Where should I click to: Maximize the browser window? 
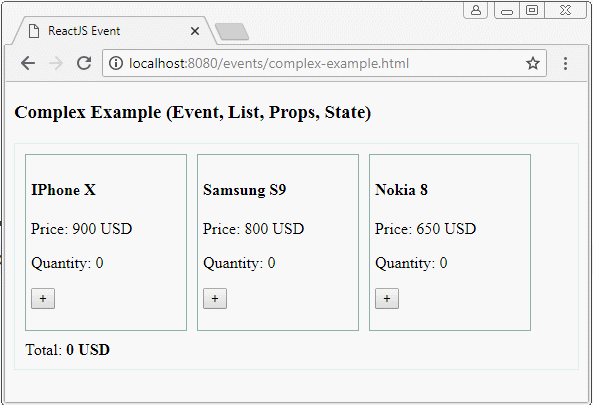point(532,10)
